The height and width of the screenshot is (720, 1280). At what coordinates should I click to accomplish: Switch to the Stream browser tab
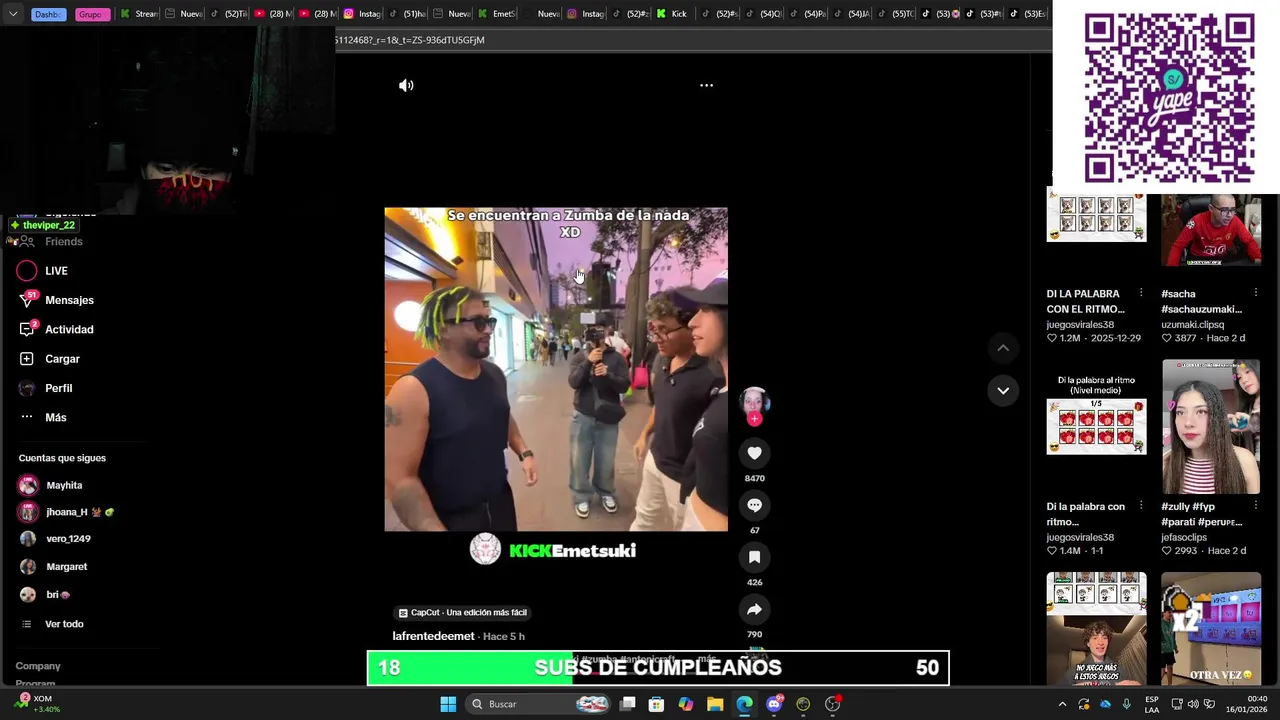click(139, 14)
